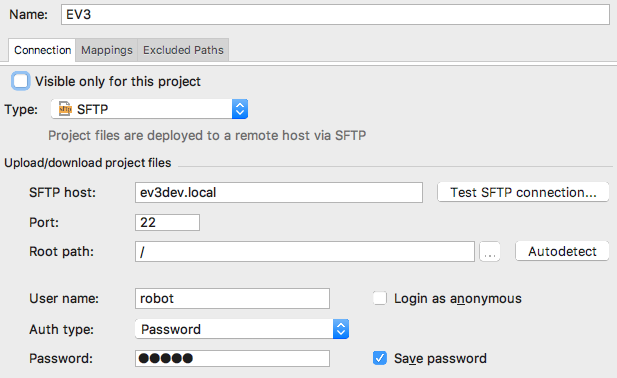Click the SFTP host field ev3dev.local
Screen dimensions: 617x378
coord(279,192)
